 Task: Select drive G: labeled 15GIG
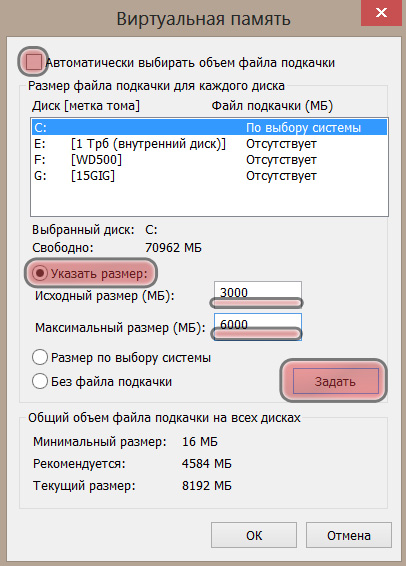pos(209,176)
